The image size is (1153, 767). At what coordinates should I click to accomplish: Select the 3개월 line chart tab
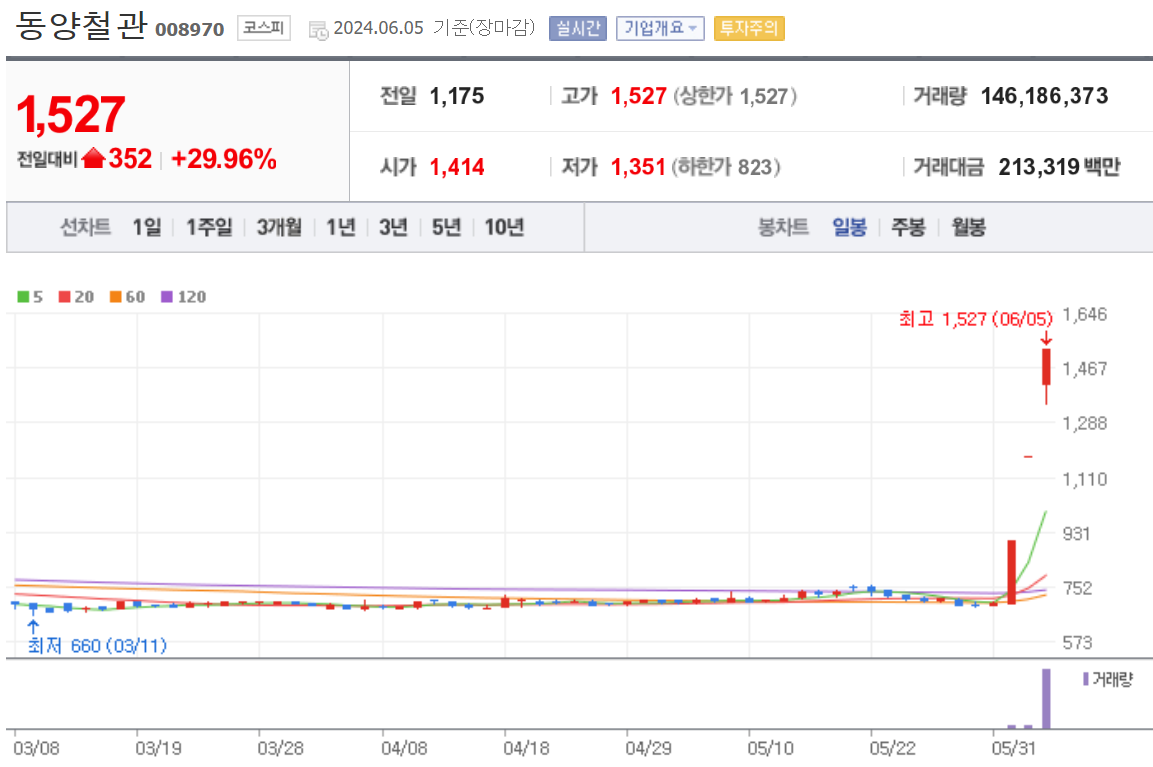pyautogui.click(x=279, y=227)
